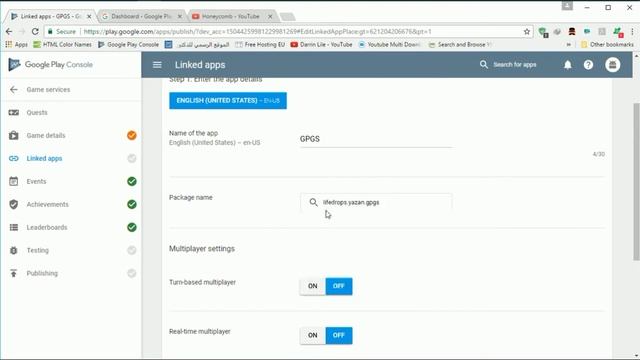
Task: Select English (United States) language tab
Action: tap(228, 100)
